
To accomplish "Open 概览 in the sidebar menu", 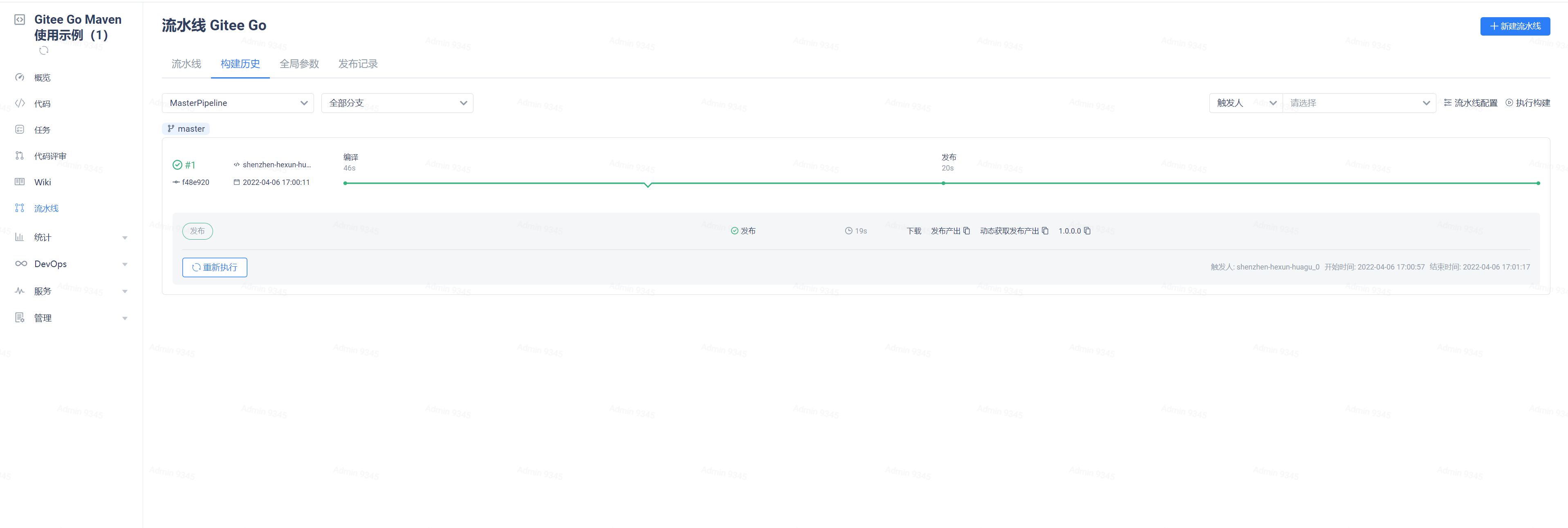I will [x=43, y=77].
